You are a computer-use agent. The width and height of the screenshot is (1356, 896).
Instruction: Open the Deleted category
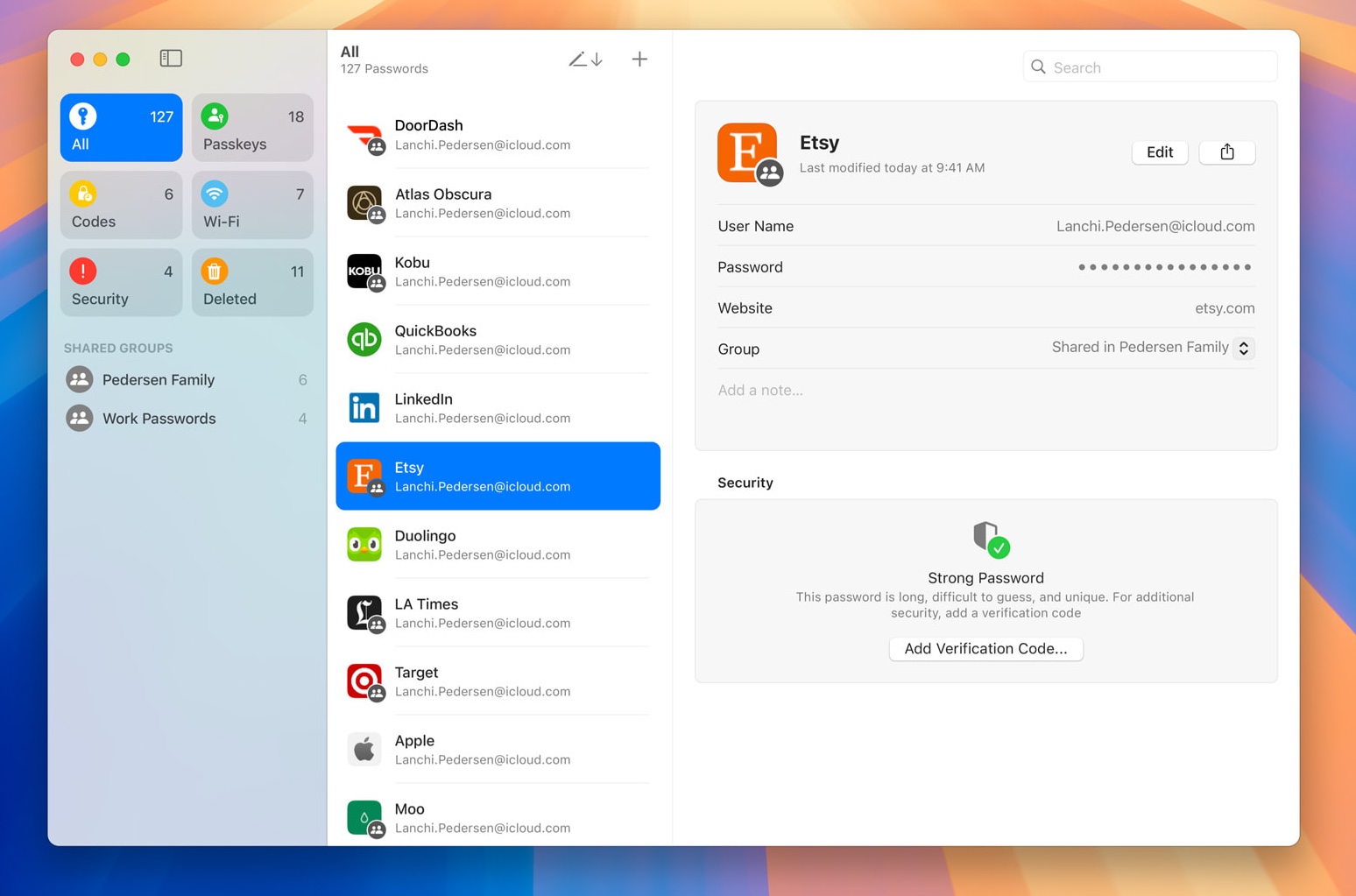pyautogui.click(x=252, y=282)
